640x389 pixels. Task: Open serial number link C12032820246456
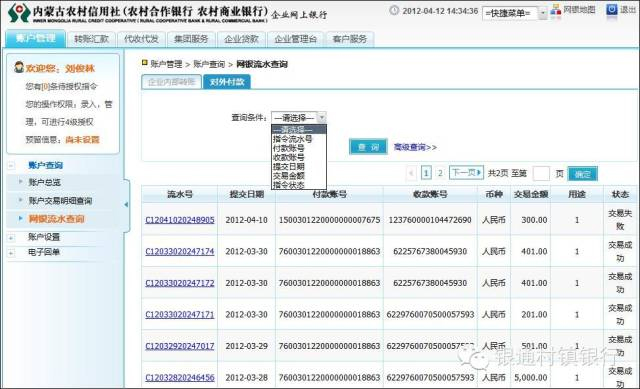point(180,378)
